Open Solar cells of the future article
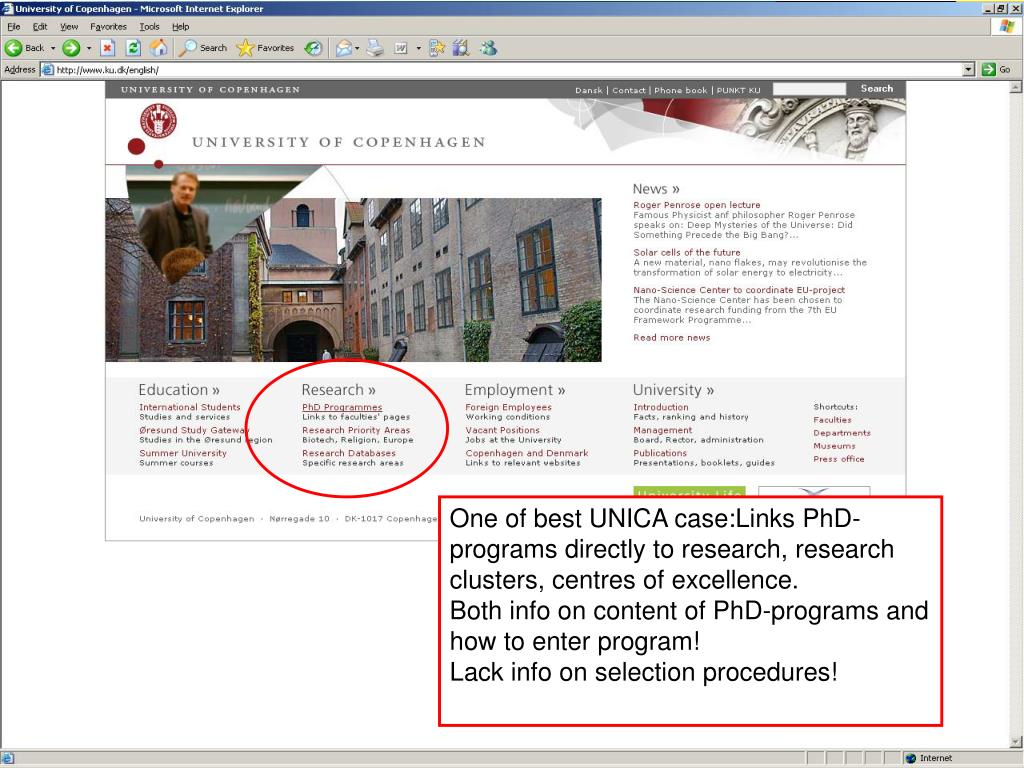This screenshot has width=1024, height=768. (686, 252)
